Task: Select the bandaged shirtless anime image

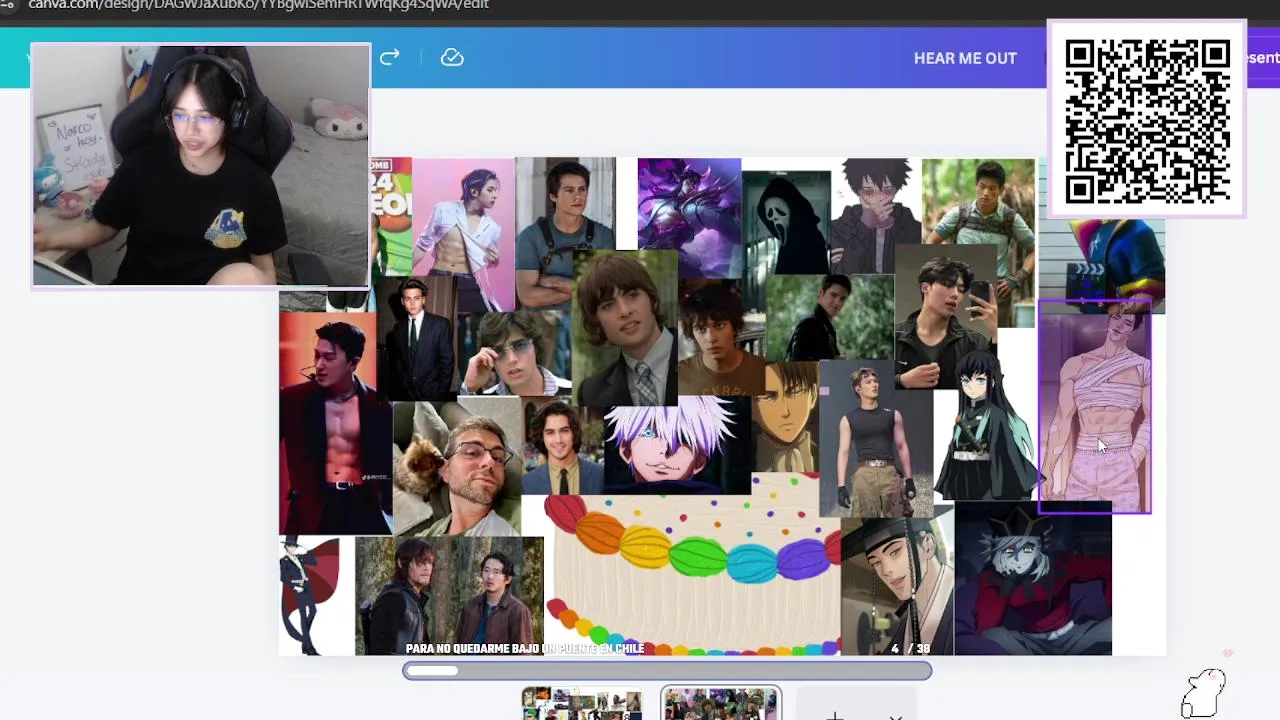Action: (x=1095, y=407)
